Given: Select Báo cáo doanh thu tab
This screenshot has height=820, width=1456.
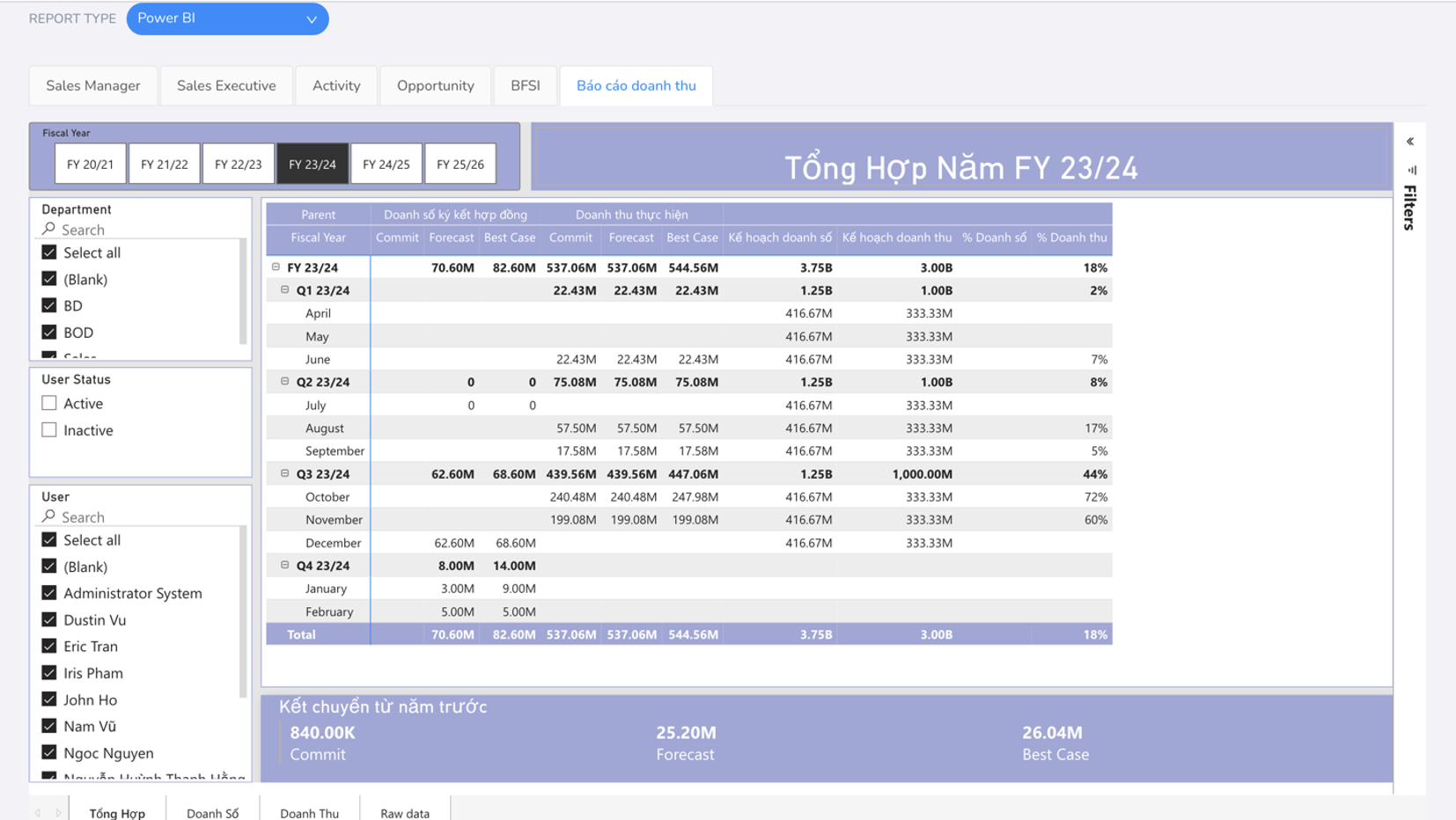Looking at the screenshot, I should click(636, 85).
